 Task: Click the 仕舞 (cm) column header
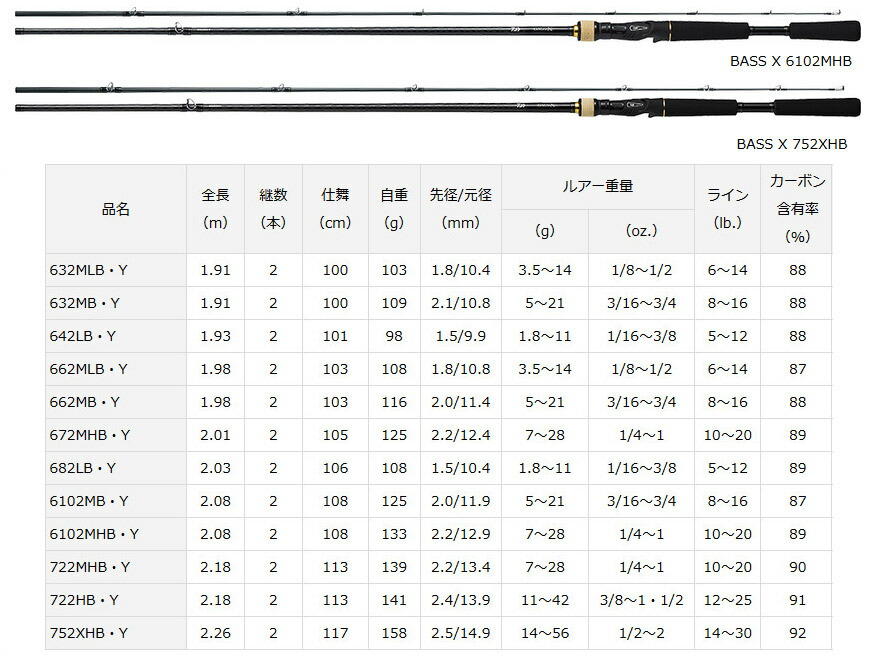pyautogui.click(x=335, y=209)
